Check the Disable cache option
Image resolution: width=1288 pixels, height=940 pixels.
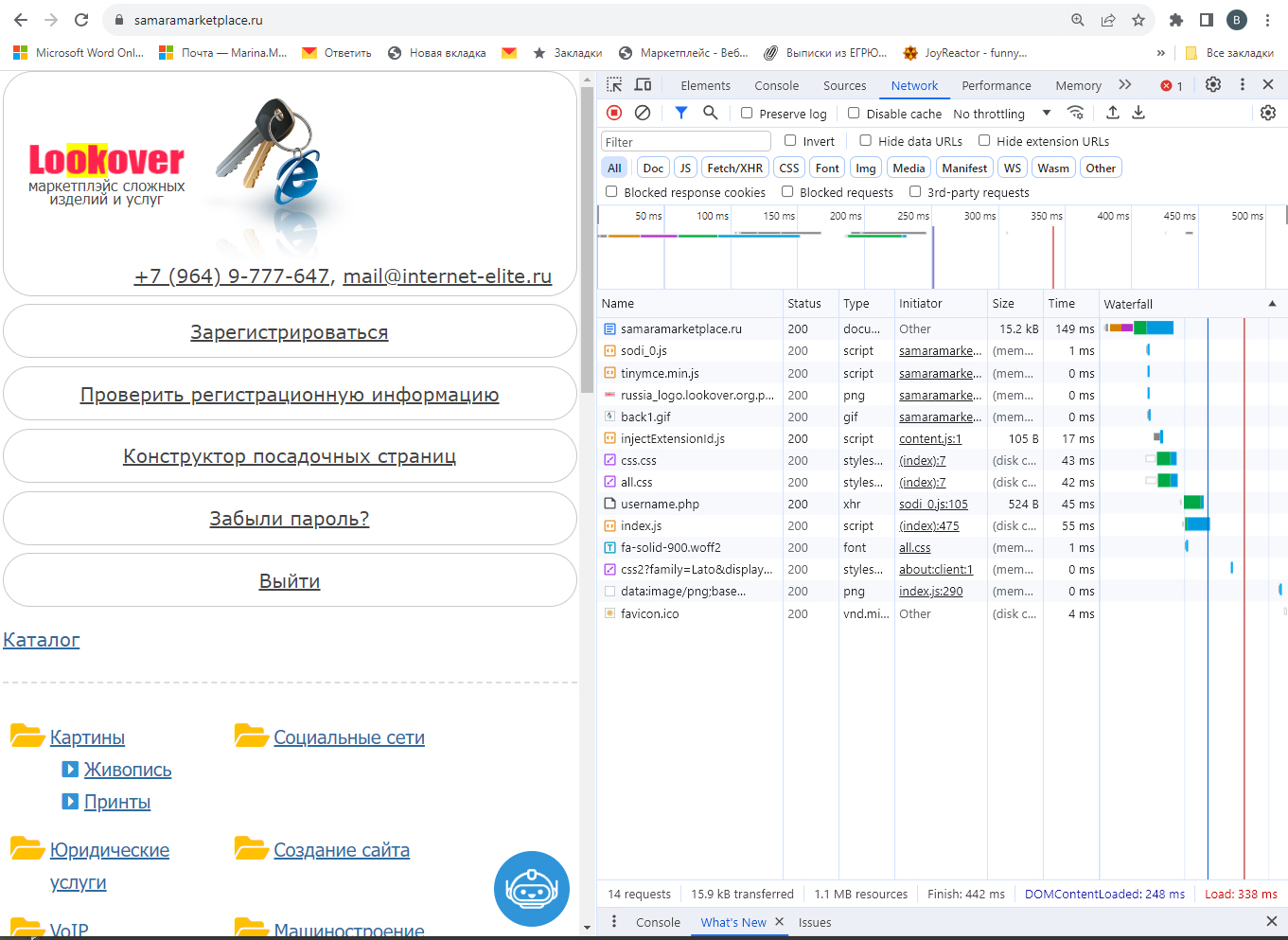854,114
